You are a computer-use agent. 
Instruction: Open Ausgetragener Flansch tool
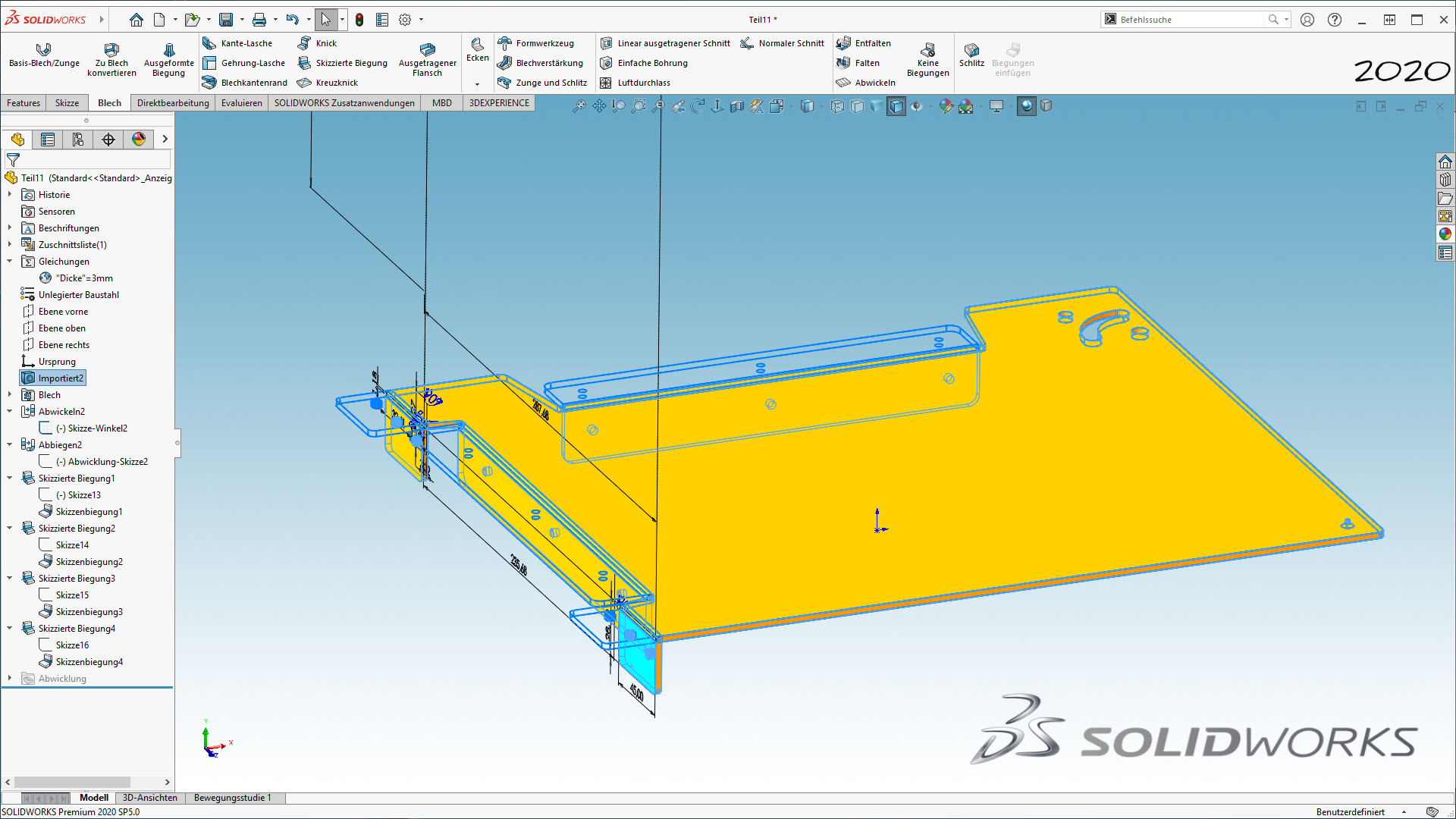coord(427,59)
